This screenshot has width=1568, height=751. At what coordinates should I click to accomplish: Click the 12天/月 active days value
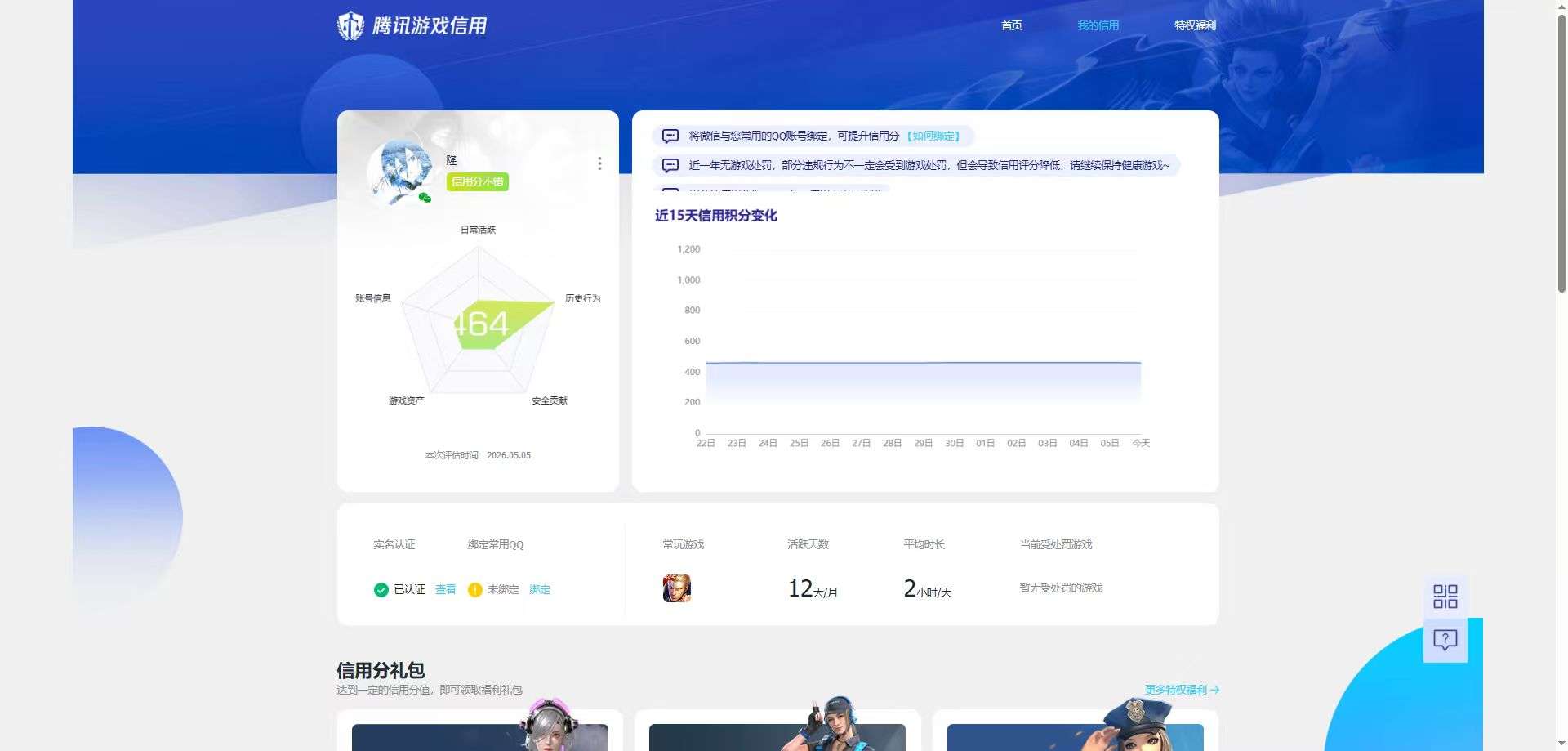click(x=813, y=588)
